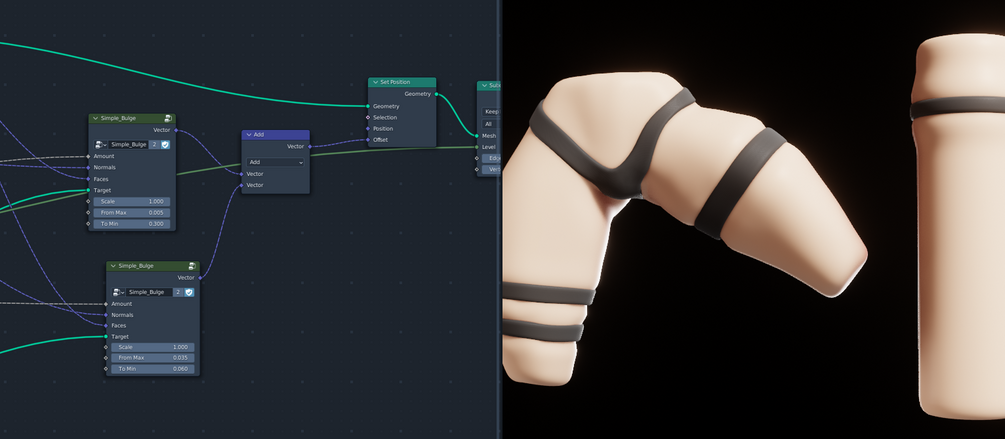
Task: Click Vector output socket of node with From Max 0.005
Action: pos(176,130)
